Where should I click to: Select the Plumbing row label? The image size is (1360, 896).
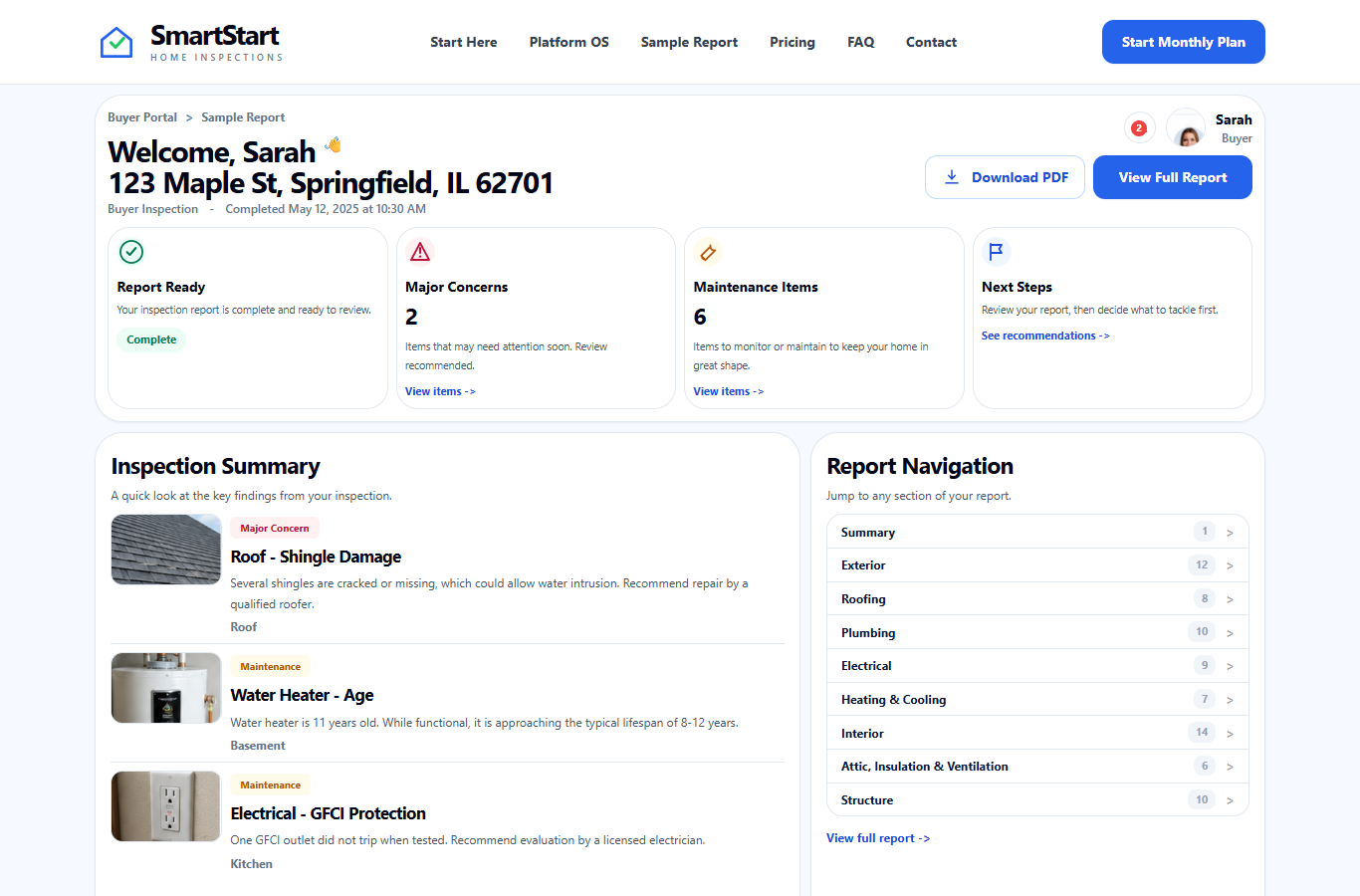point(868,633)
